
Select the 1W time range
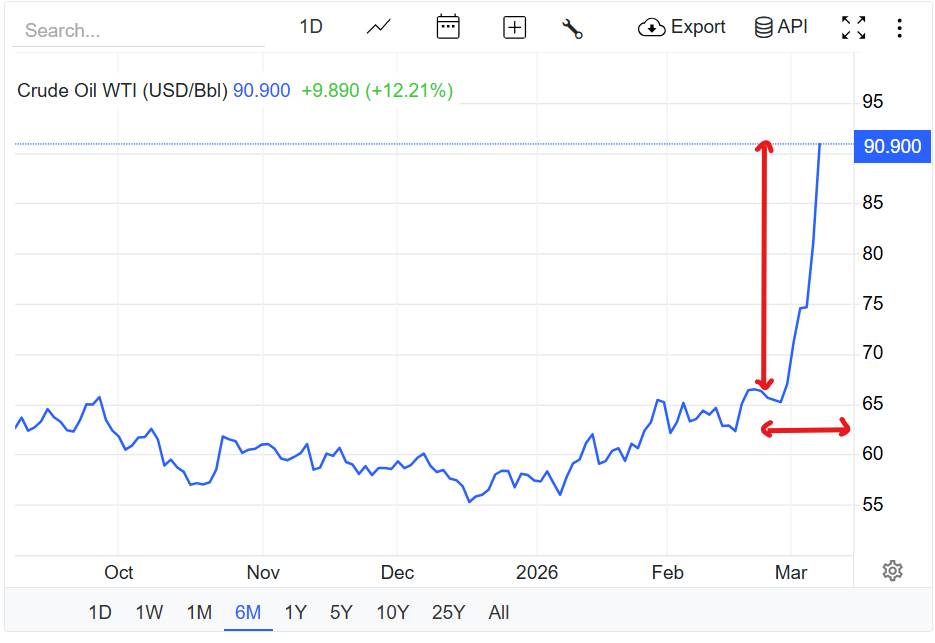149,612
